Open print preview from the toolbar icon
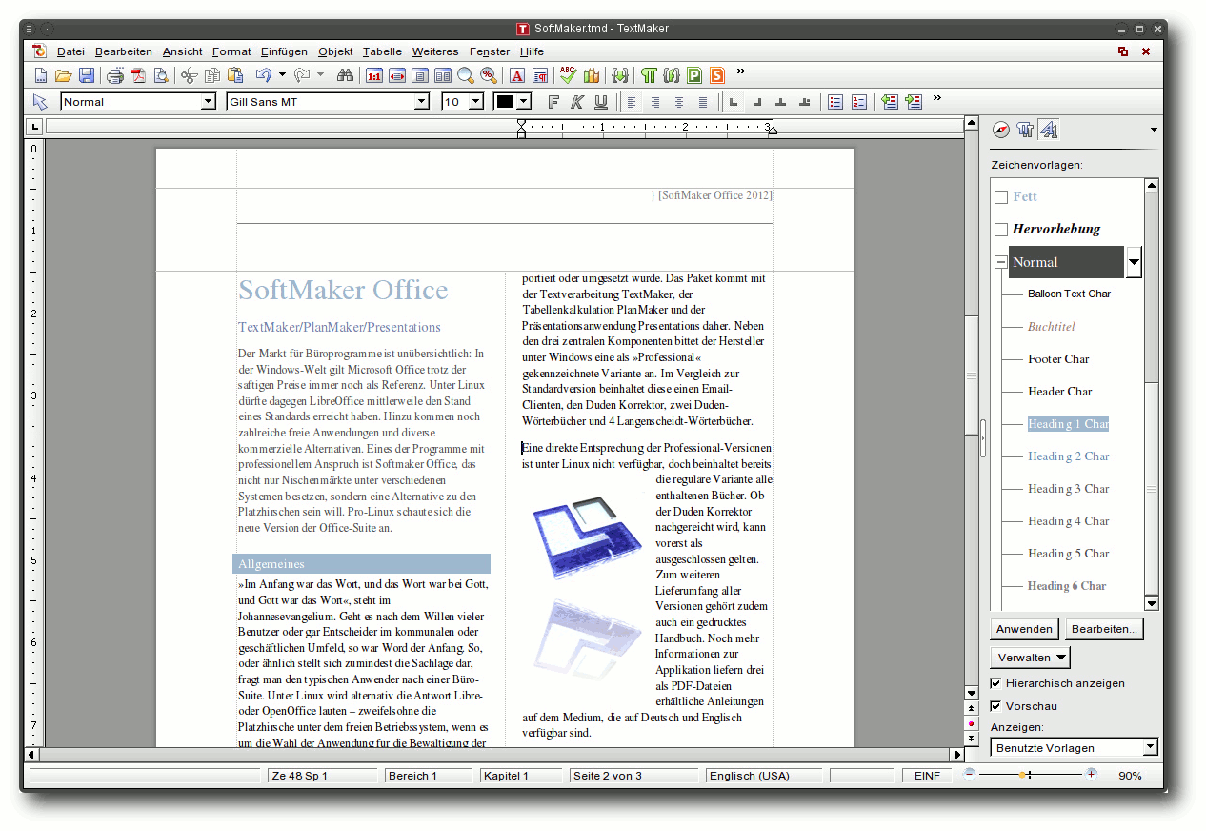This screenshot has width=1206, height=831. click(161, 75)
